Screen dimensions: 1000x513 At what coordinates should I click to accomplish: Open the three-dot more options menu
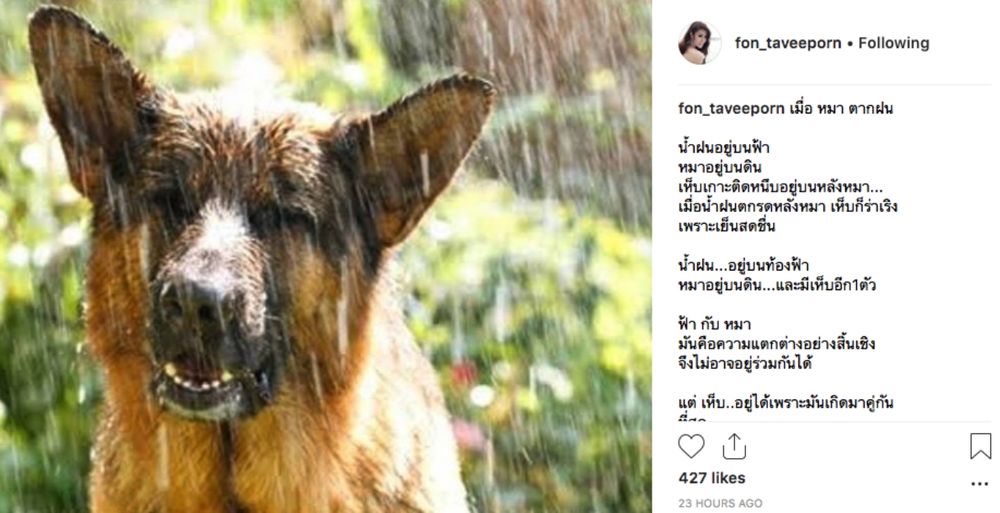point(980,484)
